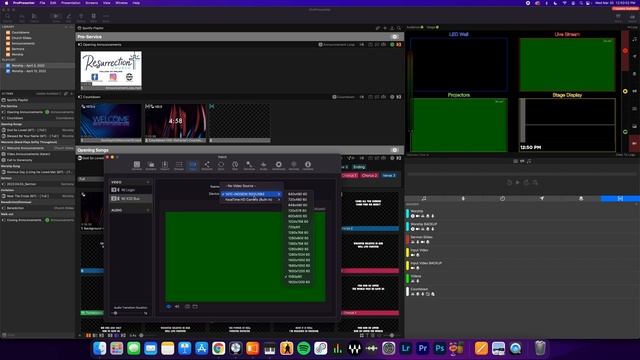Click the WELCOME countdown slide thumbnail
640x360 pixels.
(111, 123)
